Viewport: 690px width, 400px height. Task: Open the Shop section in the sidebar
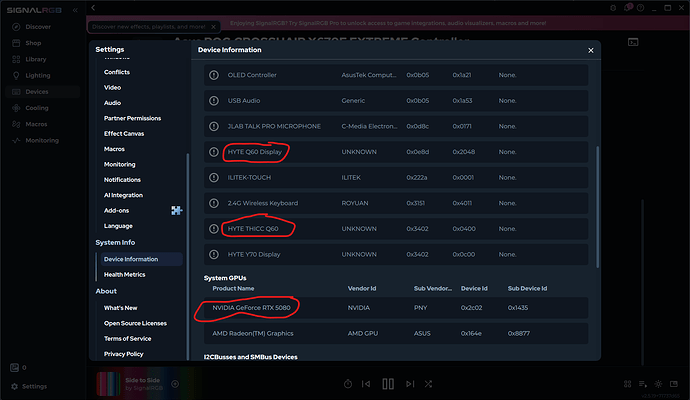(x=33, y=43)
